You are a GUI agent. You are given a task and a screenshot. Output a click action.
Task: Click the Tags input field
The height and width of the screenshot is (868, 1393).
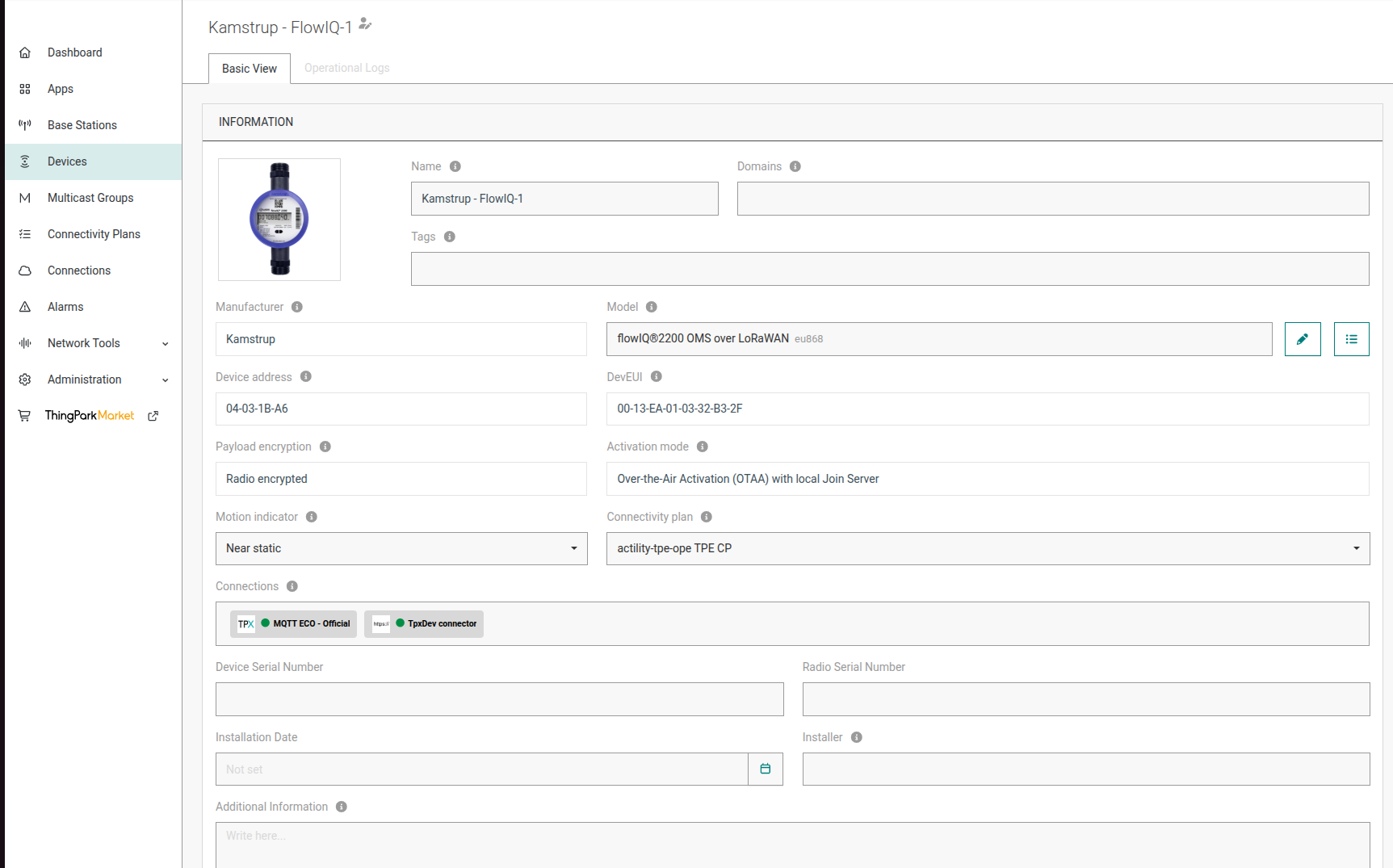(890, 269)
